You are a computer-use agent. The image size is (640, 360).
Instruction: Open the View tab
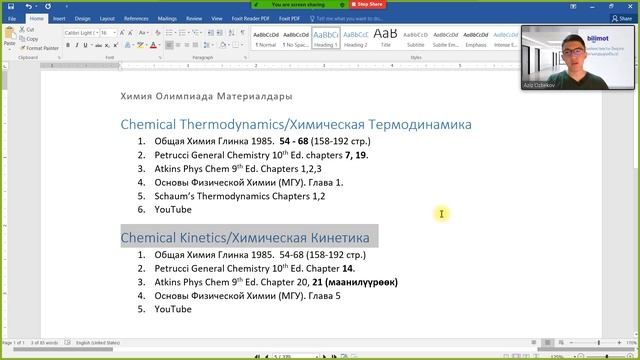217,19
